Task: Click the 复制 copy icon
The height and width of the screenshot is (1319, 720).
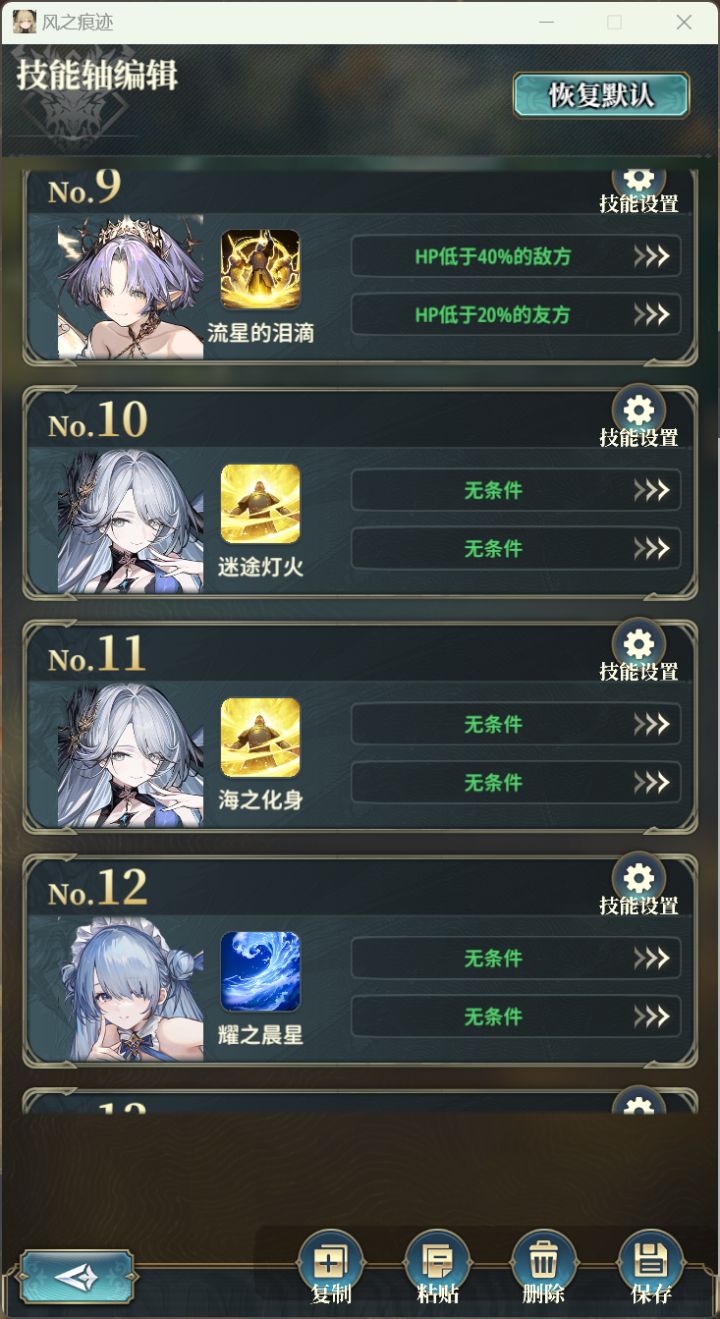Action: pyautogui.click(x=331, y=1262)
